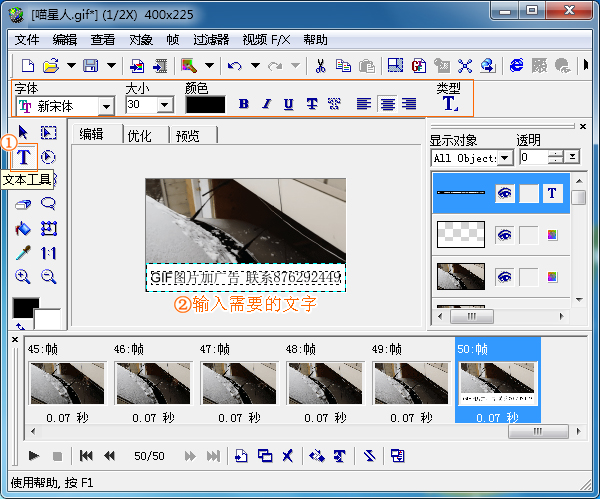
Task: Open the 文件 menu
Action: (27, 39)
